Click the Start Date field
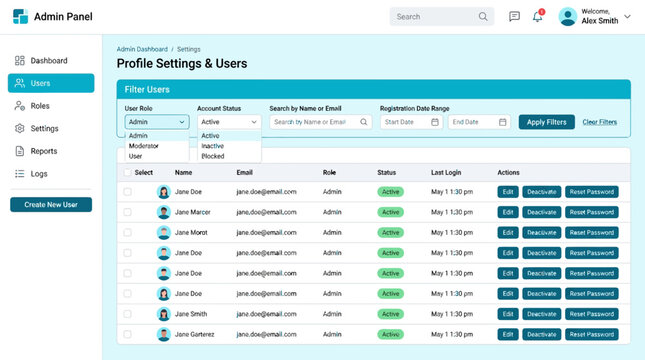Image resolution: width=645 pixels, height=360 pixels. point(411,122)
